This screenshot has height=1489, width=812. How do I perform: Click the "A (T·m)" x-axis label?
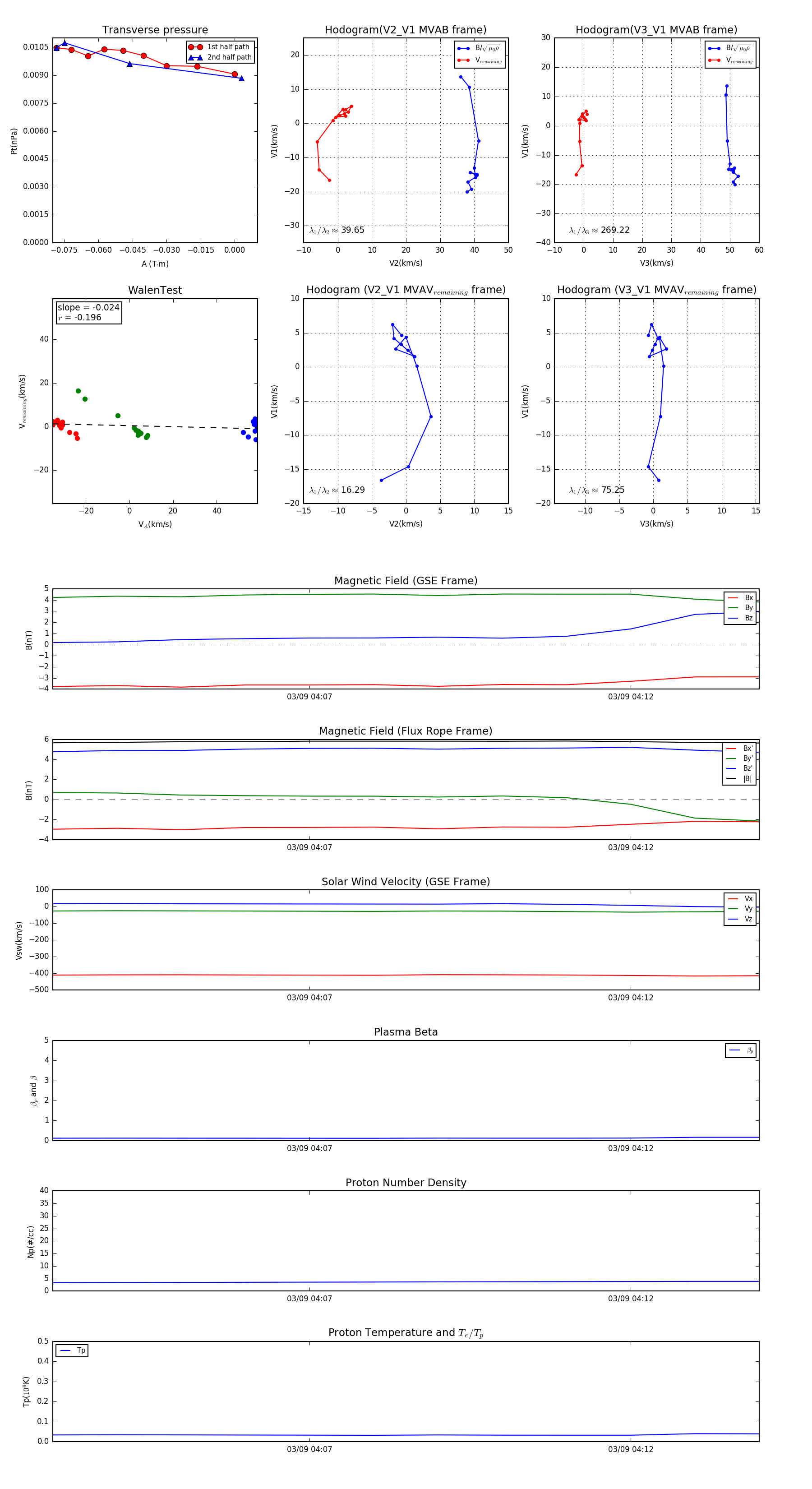point(155,264)
